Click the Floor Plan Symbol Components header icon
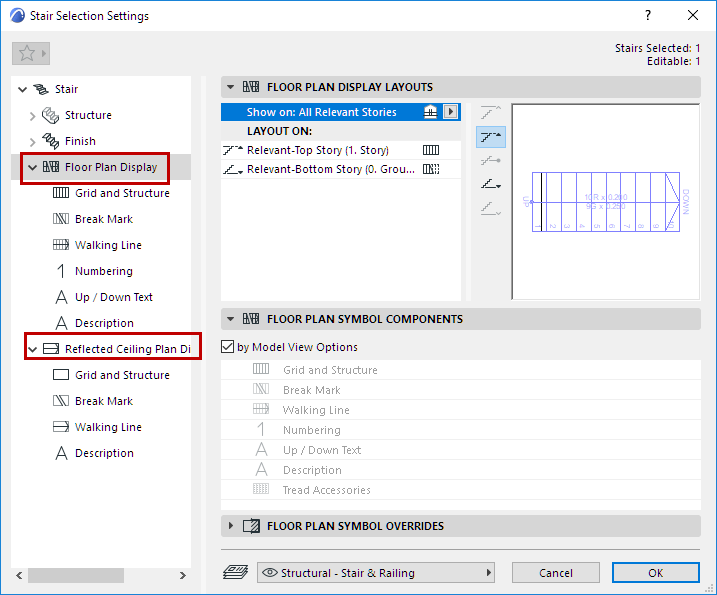Viewport: 717px width, 595px height. [x=251, y=319]
